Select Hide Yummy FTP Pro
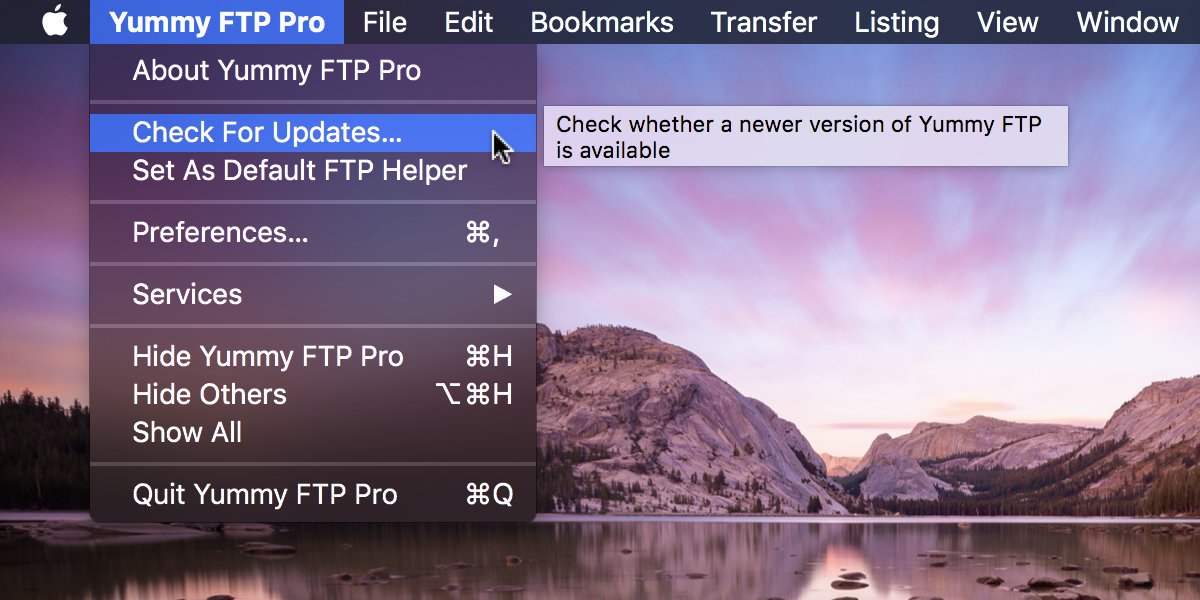 point(313,357)
